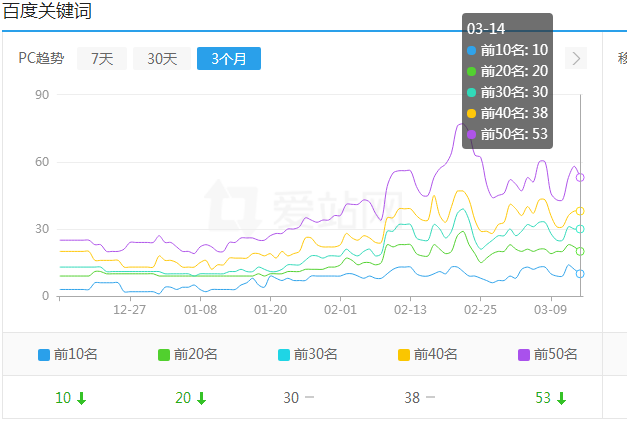Screen dimensions: 627x426
Task: Click the 02-13 date label on axis
Action: point(410,310)
